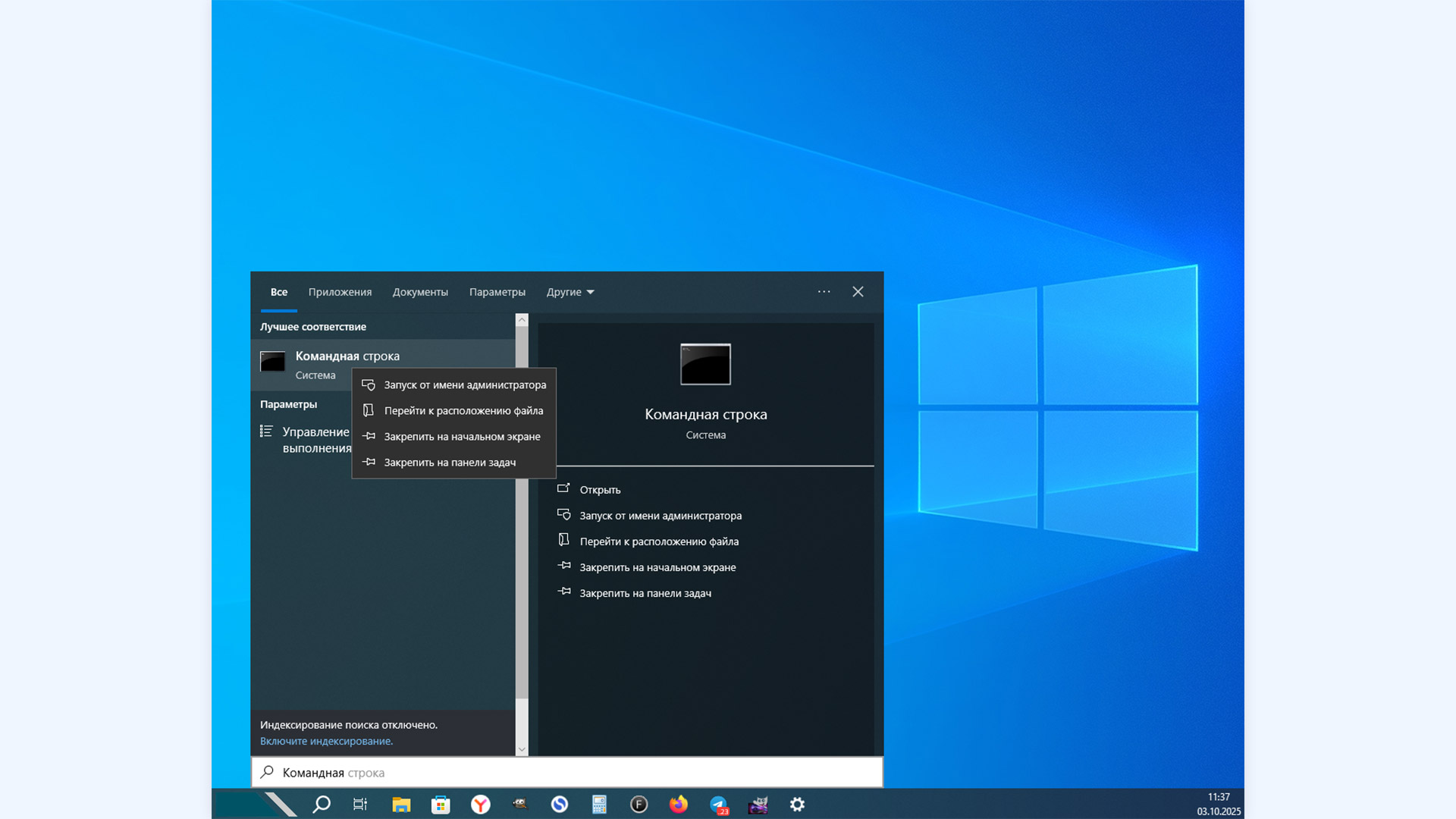Viewport: 1456px width, 819px height.
Task: Click 'Запуск от имени администратора' in right pane
Action: point(660,516)
